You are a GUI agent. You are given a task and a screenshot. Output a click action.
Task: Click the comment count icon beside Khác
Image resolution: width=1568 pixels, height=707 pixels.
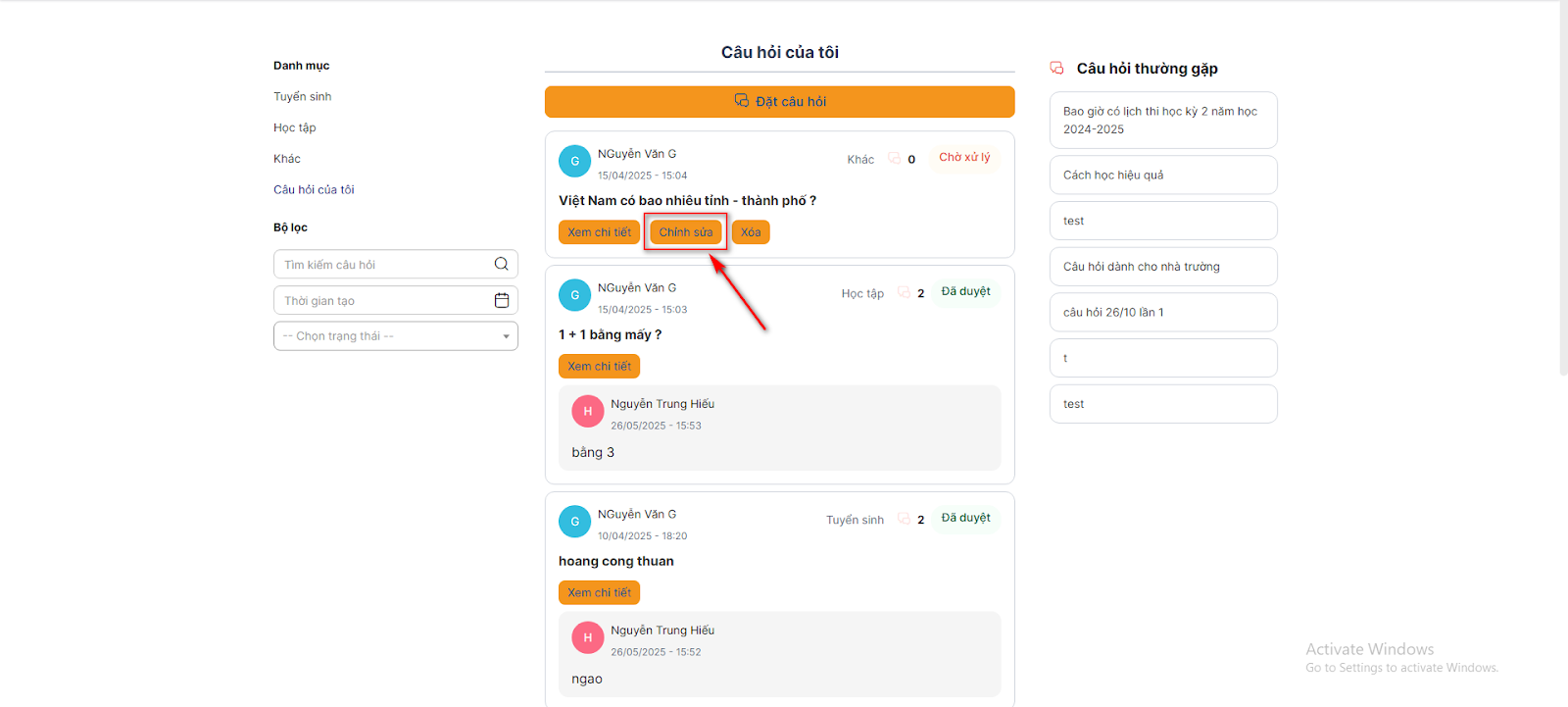point(894,158)
